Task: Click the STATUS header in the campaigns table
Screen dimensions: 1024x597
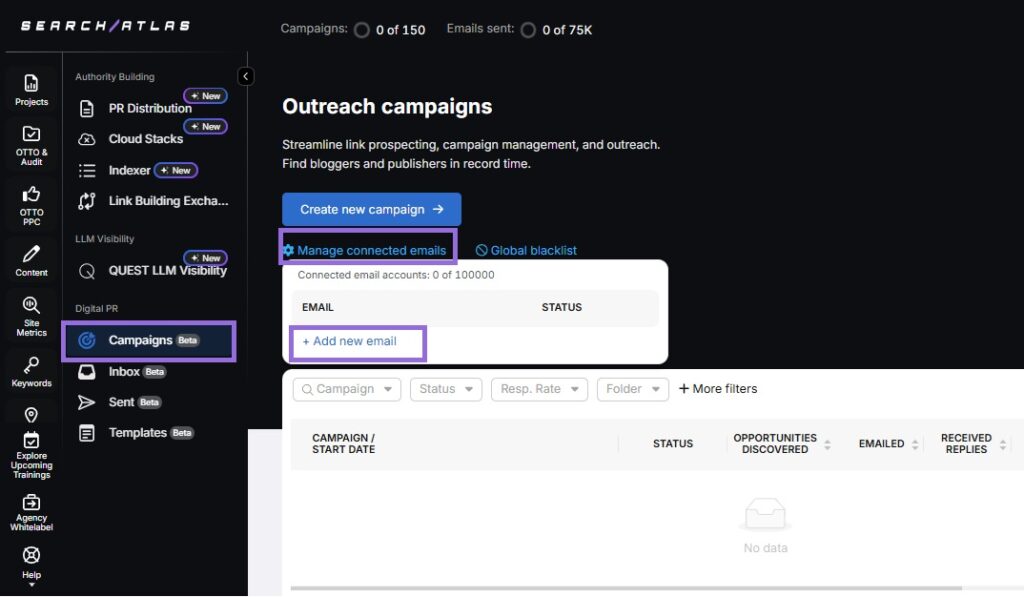Action: coord(673,444)
